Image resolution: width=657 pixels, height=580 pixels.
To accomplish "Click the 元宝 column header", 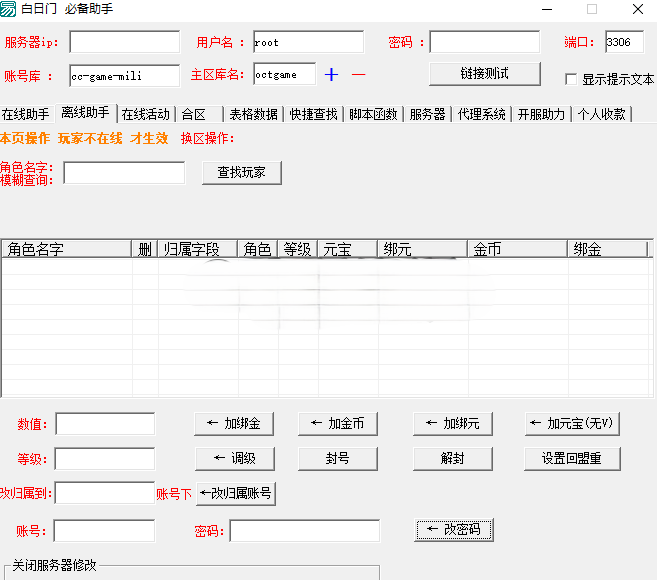I will [x=347, y=249].
